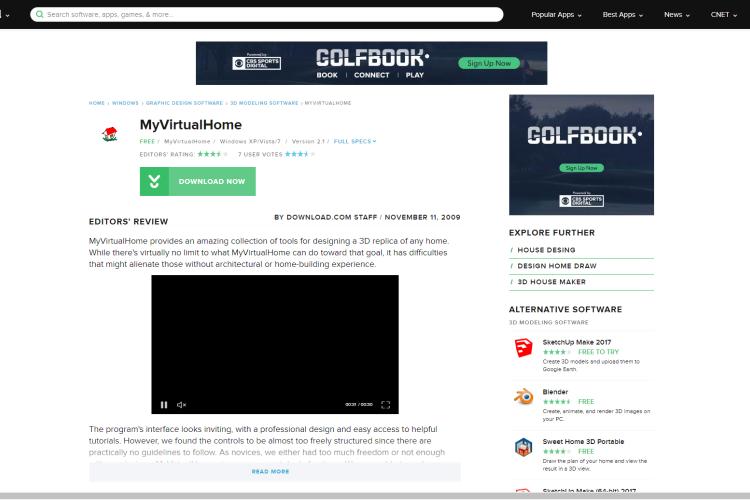
Task: Open Sweet Home 3D Portable link
Action: [583, 442]
